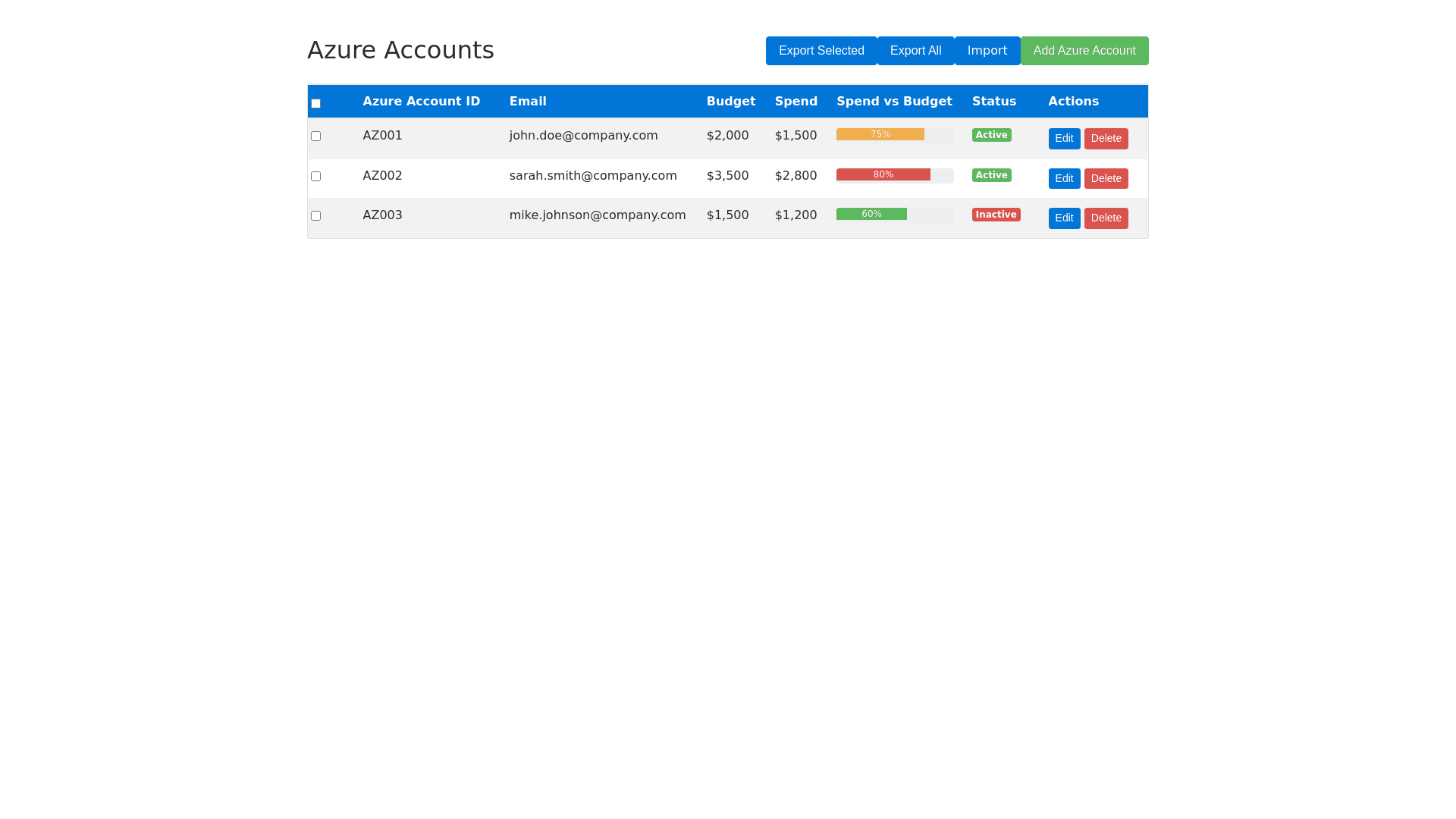This screenshot has height=819, width=1456.
Task: Edit the AZ003 account
Action: coord(1064,218)
